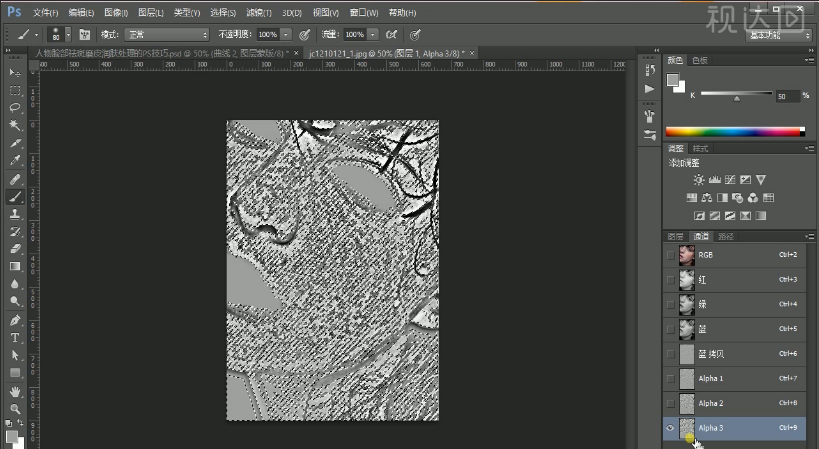Select the Brush tool in toolbox
Viewport: 819px width, 449px height.
[15, 197]
